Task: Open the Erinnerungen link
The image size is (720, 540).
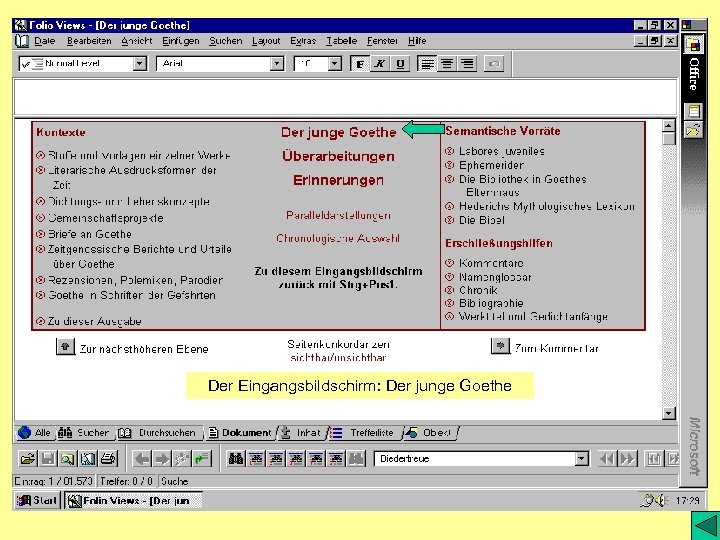Action: 338,180
